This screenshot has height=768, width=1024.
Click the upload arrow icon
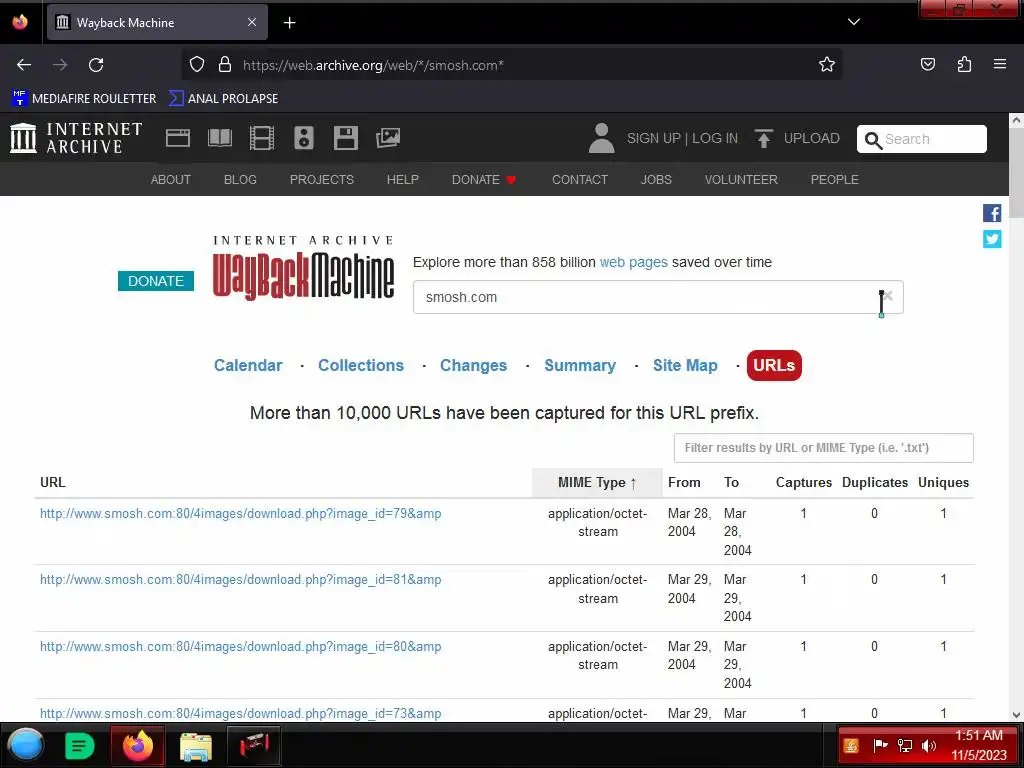tap(763, 138)
